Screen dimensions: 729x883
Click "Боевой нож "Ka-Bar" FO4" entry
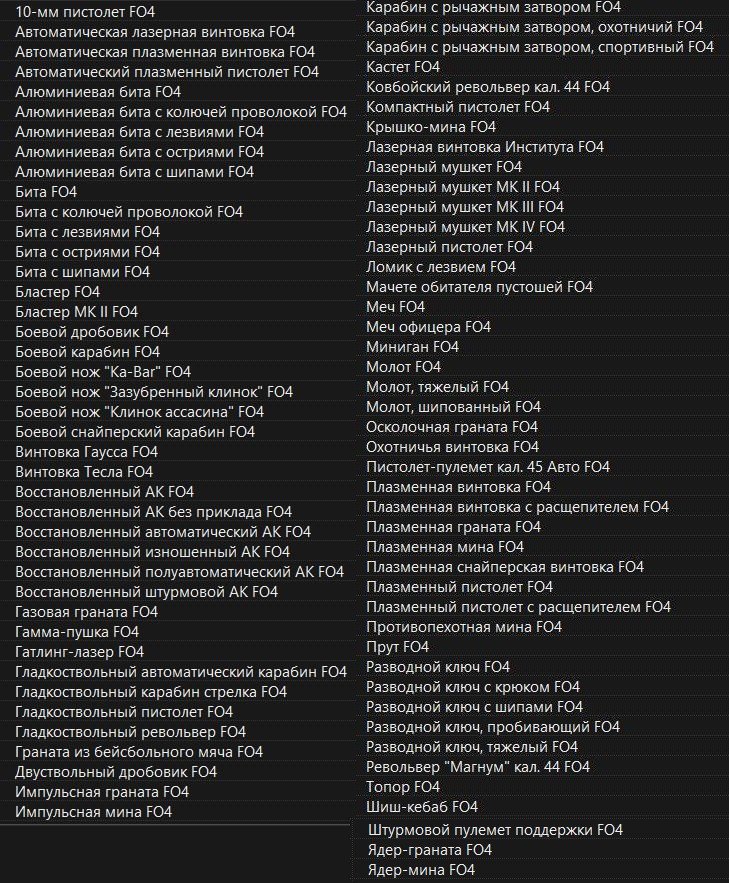(103, 372)
